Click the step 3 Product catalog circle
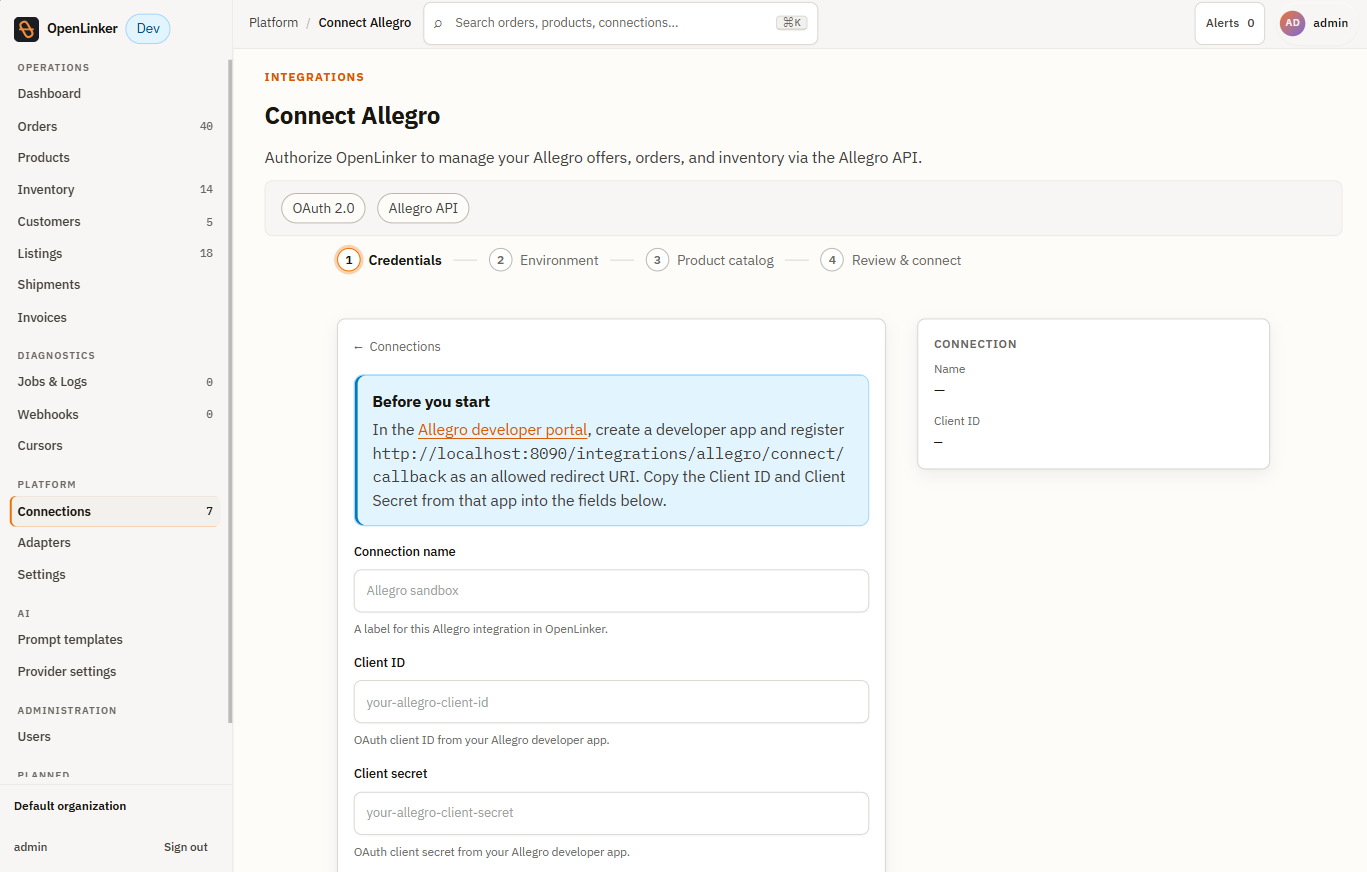1367x872 pixels. 657,260
